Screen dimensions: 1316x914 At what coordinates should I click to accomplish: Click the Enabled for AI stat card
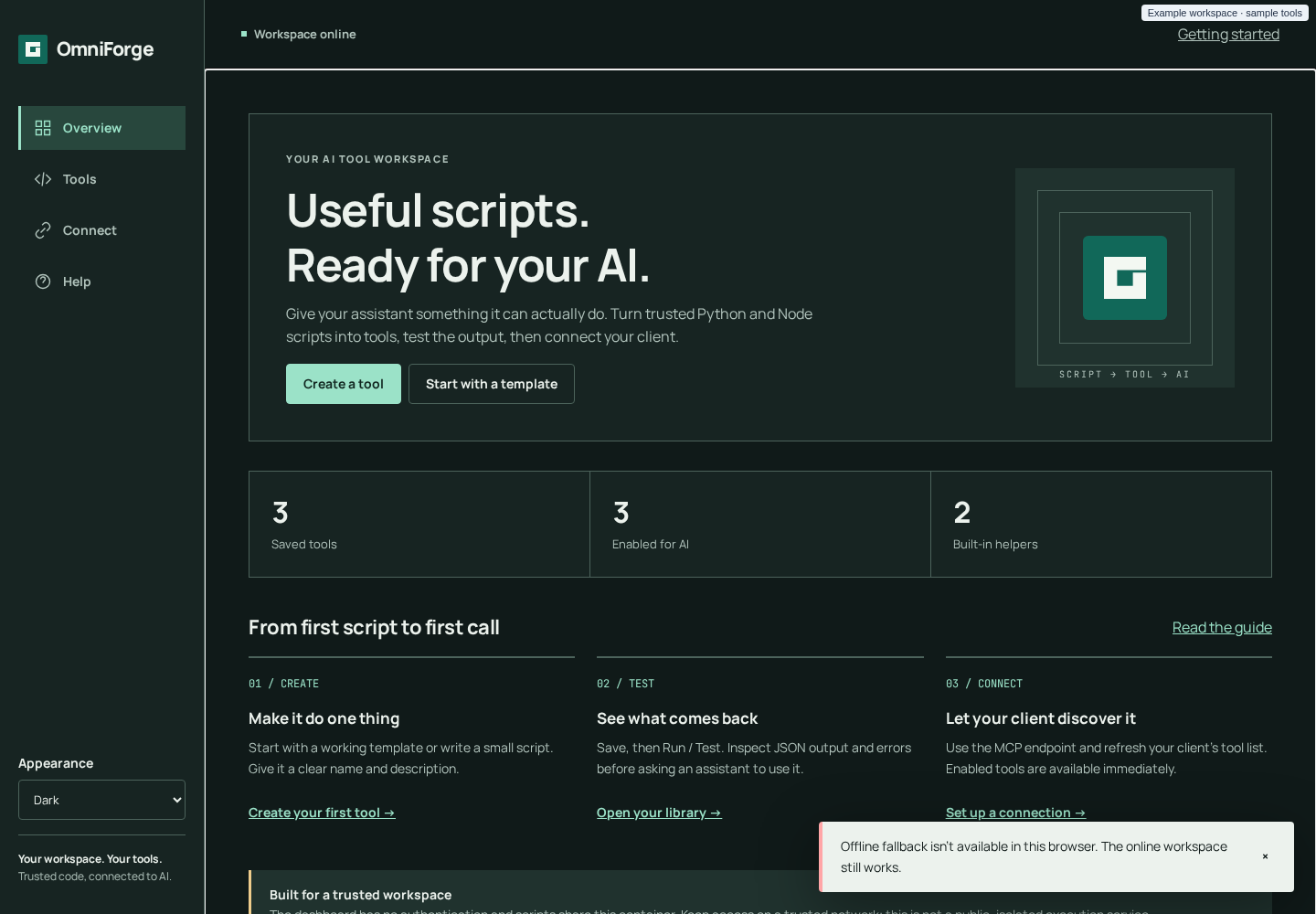coord(760,525)
